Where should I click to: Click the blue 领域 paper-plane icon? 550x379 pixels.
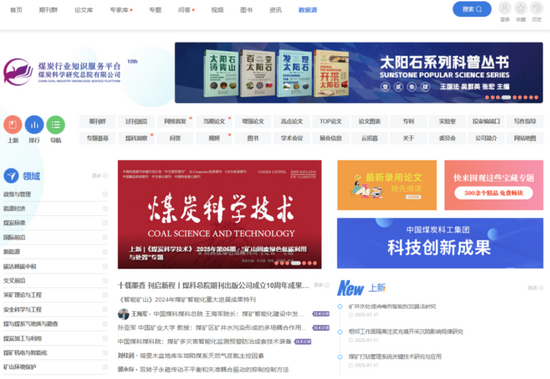[x=11, y=175]
